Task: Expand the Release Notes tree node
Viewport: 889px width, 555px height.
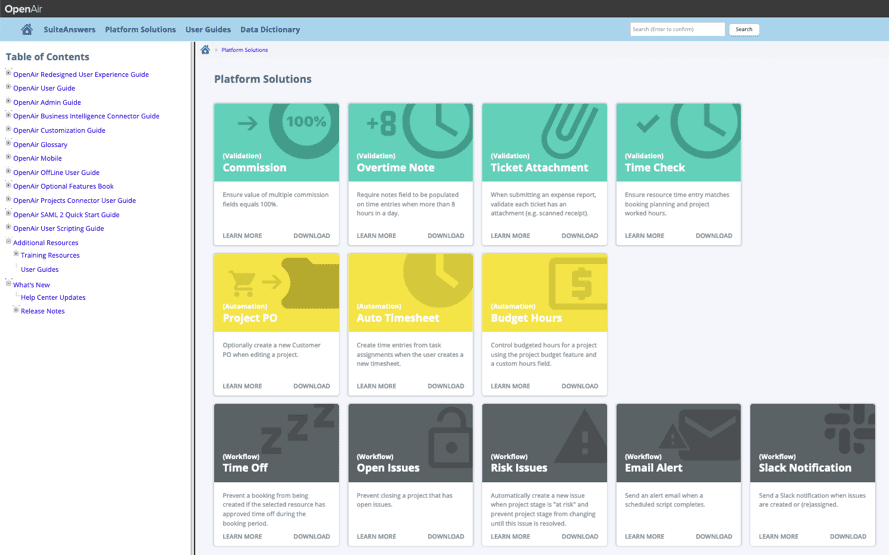Action: [x=16, y=310]
